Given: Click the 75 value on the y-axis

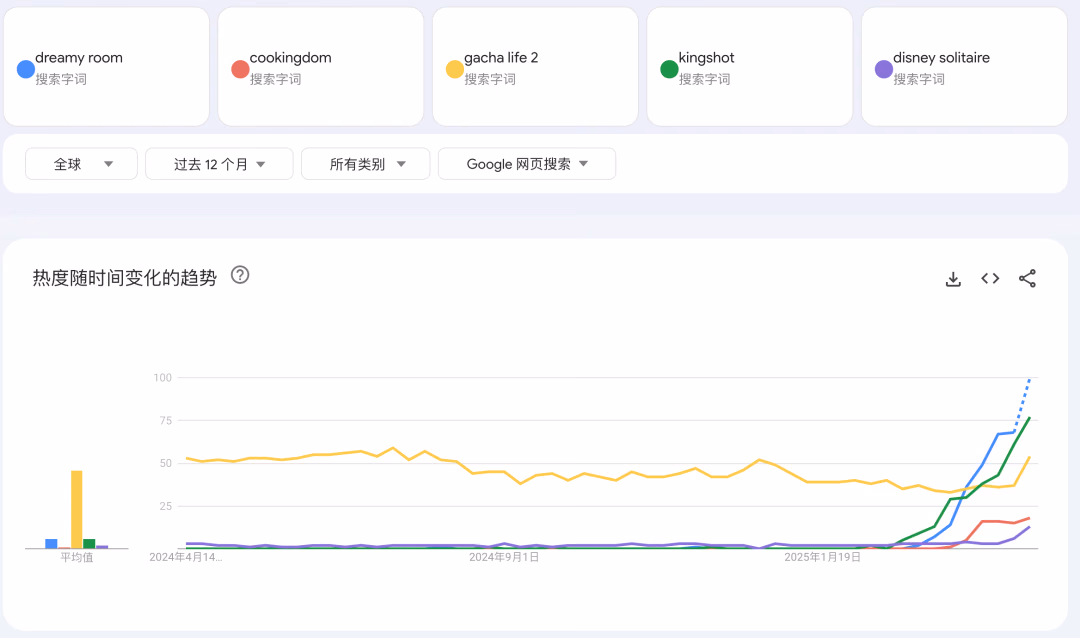Looking at the screenshot, I should tap(165, 420).
